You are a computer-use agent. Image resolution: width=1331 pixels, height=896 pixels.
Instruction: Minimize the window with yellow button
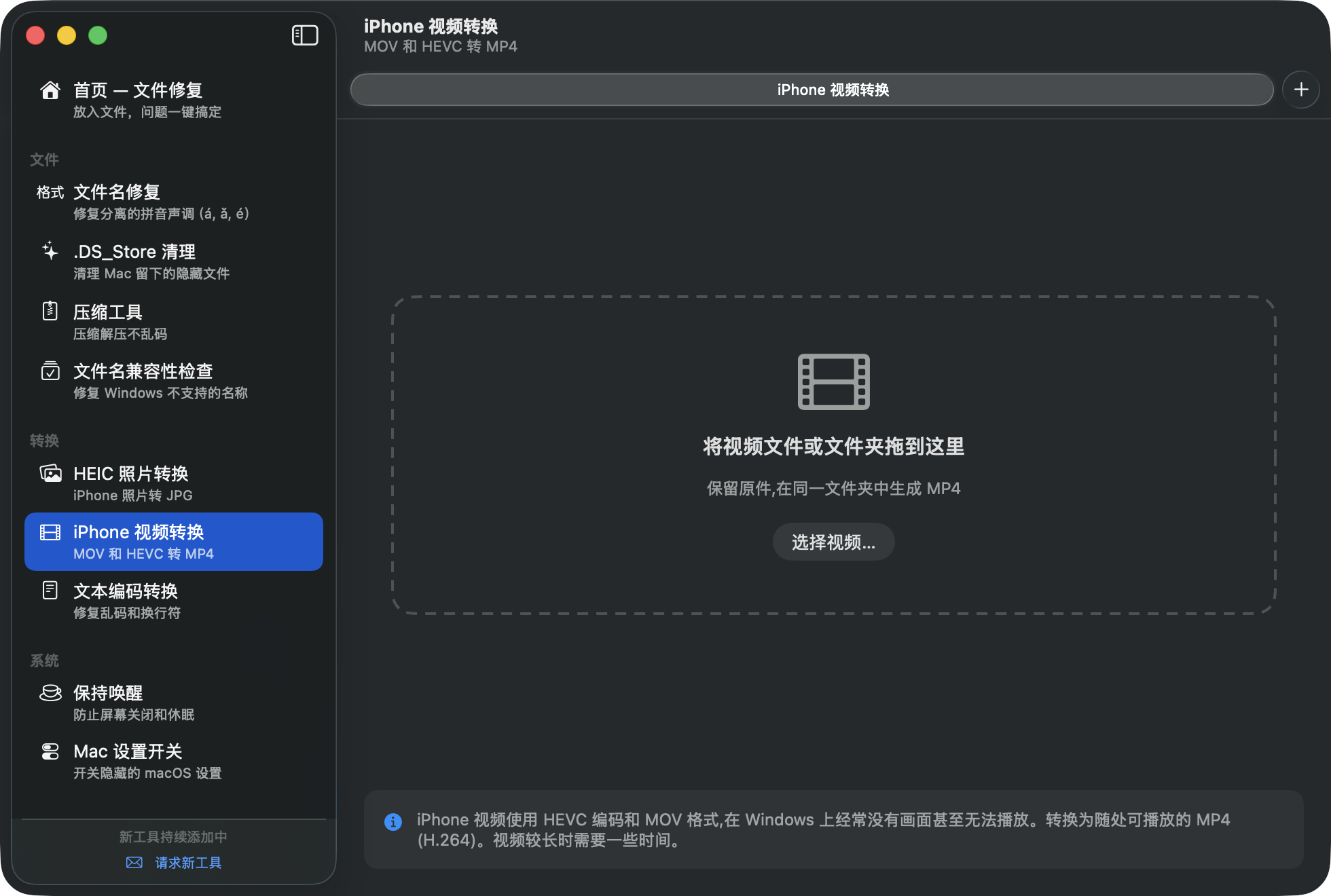pos(67,35)
